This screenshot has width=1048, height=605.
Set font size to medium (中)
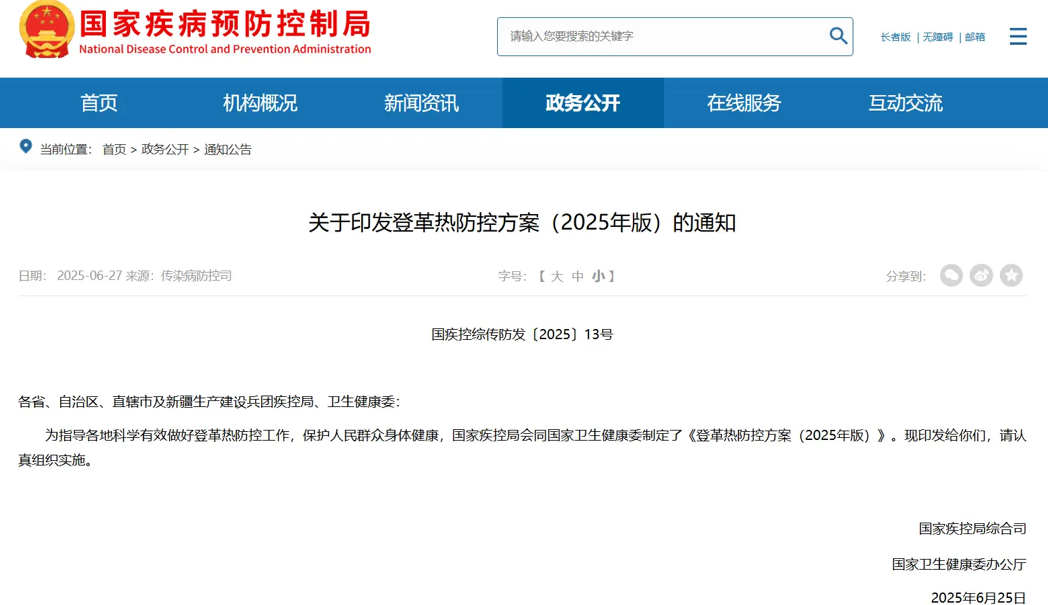[x=577, y=277]
